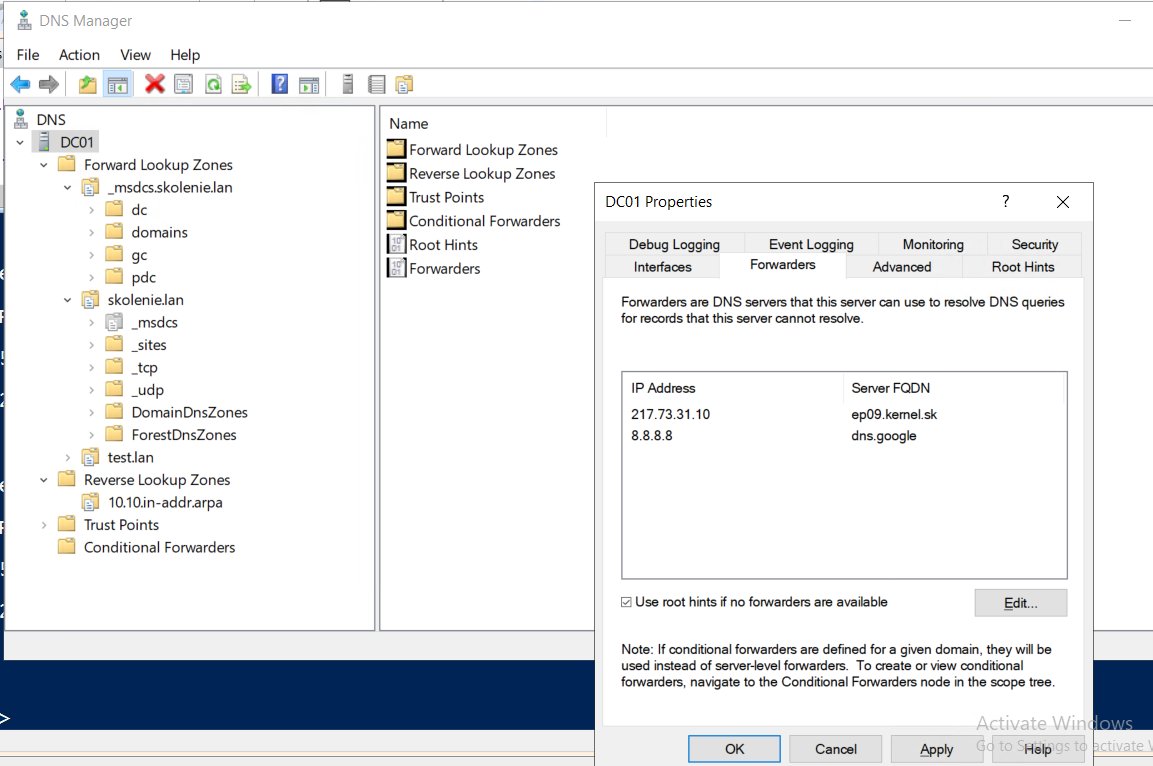Open the Action menu

[x=79, y=55]
